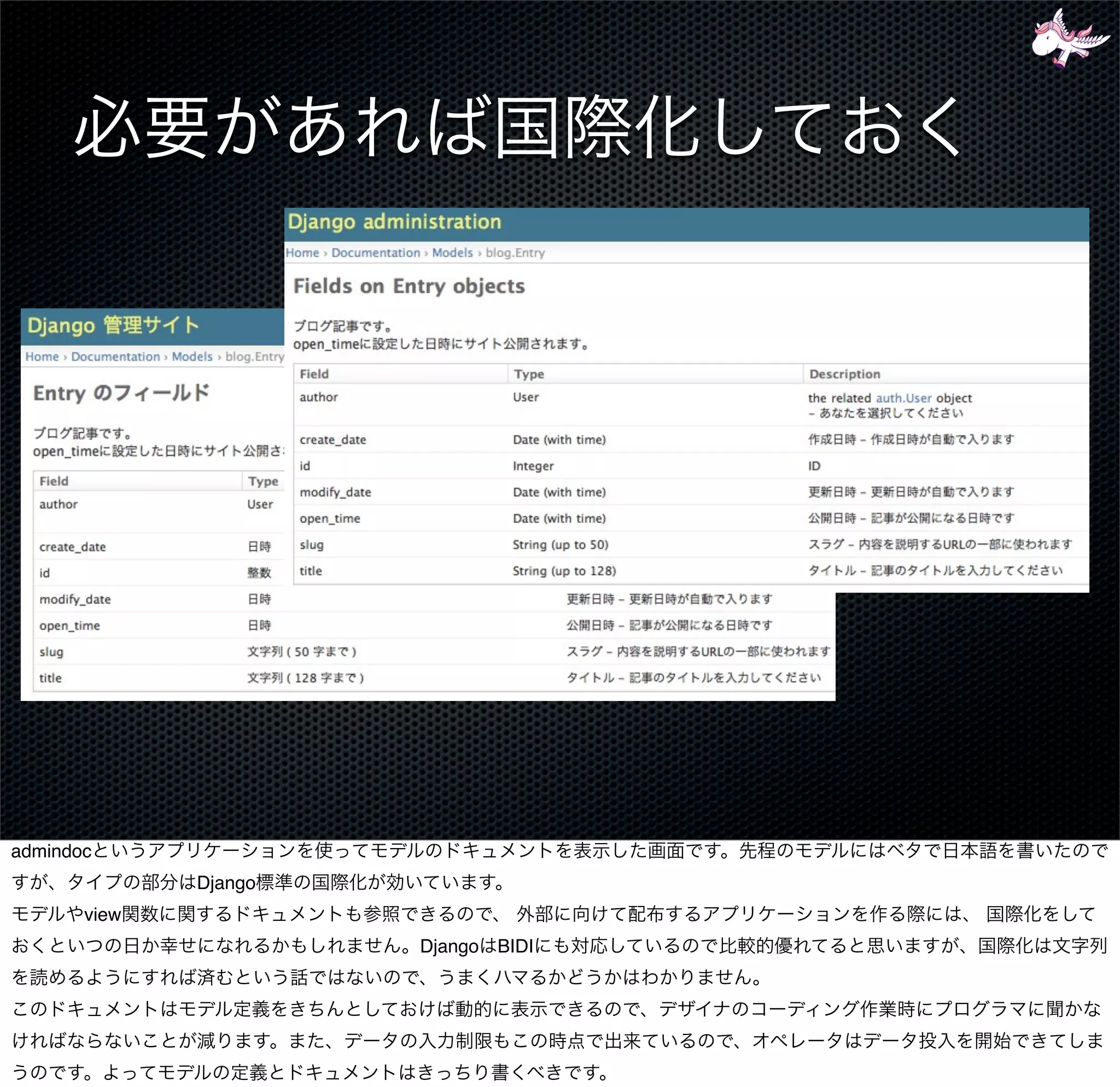The height and width of the screenshot is (1087, 1120).
Task: Click the Field header in Japanese table
Action: pos(54,482)
